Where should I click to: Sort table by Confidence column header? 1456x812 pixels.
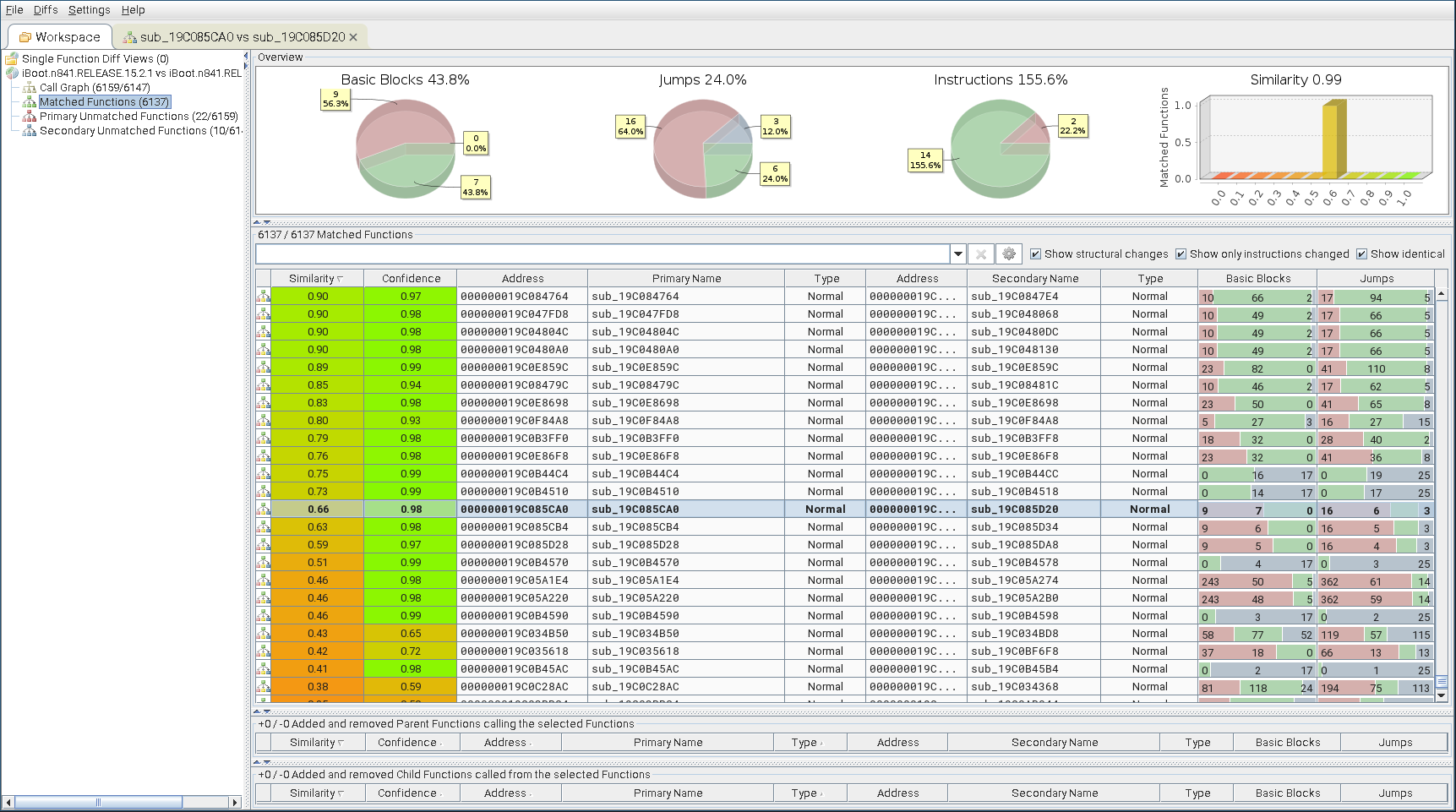pos(411,279)
